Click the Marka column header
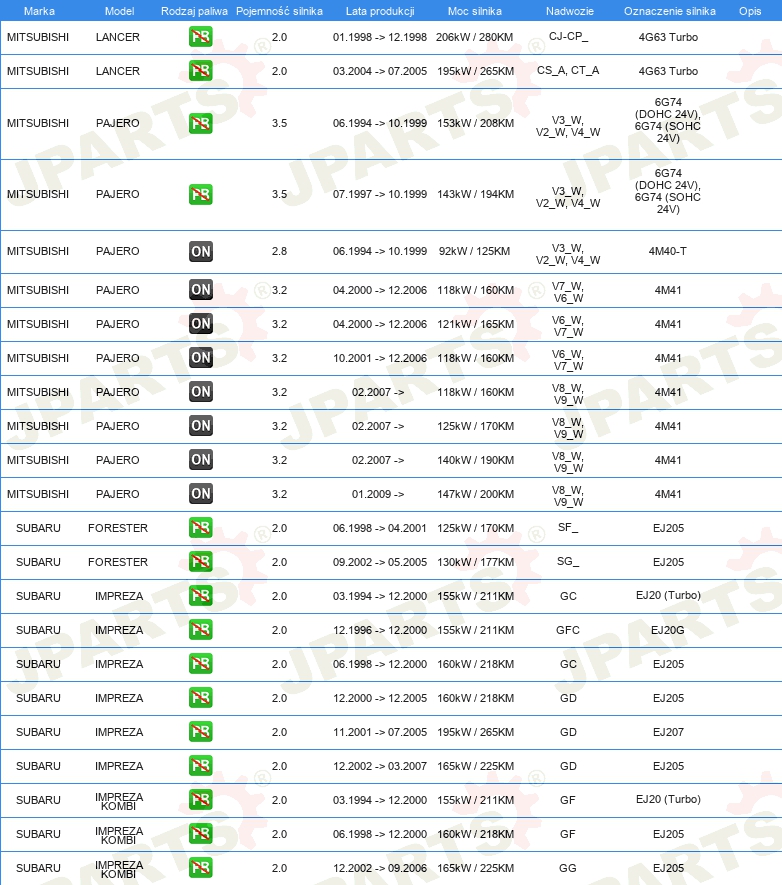The height and width of the screenshot is (885, 782). (39, 11)
